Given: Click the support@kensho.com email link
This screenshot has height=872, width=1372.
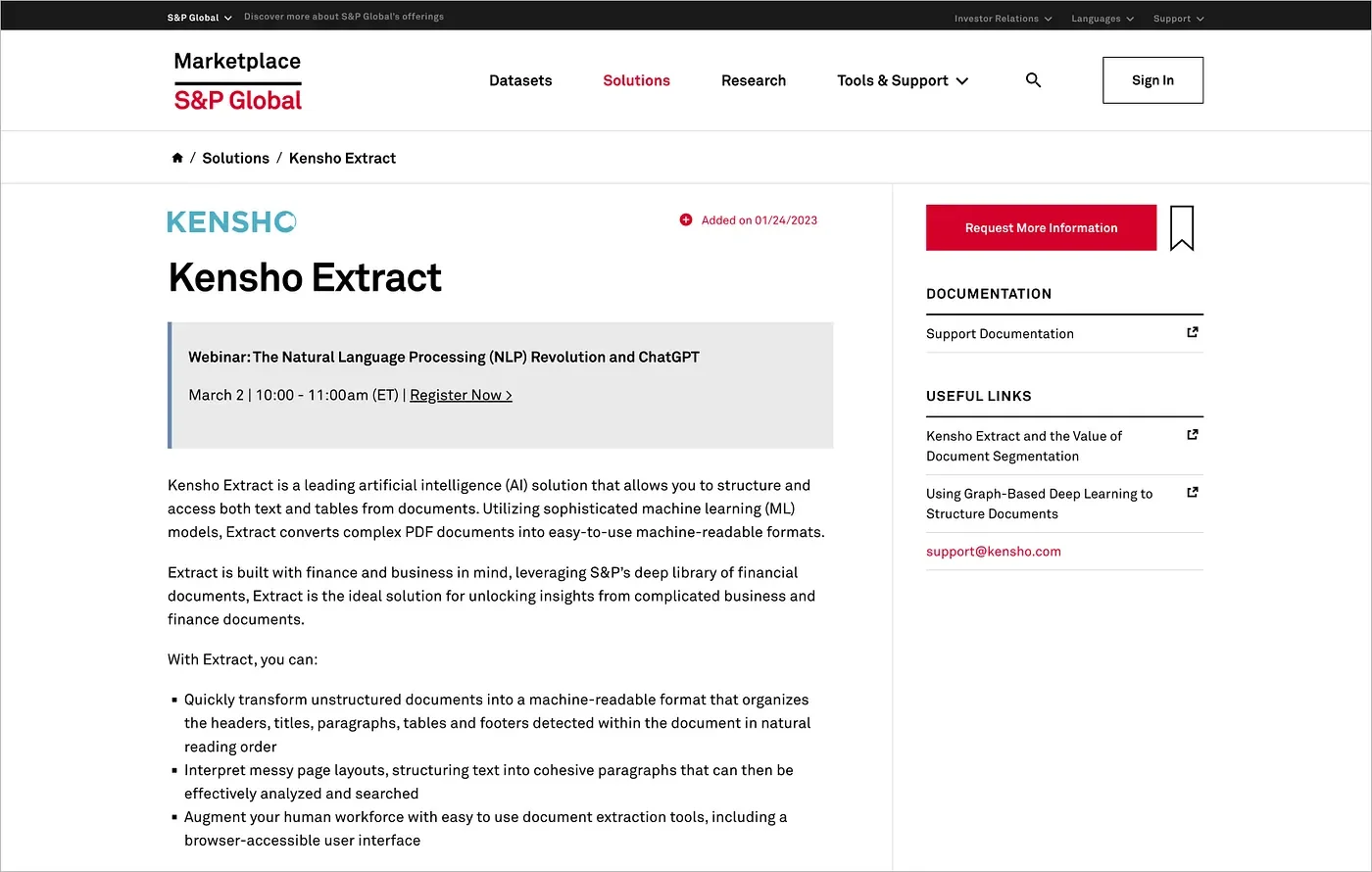Looking at the screenshot, I should pyautogui.click(x=994, y=551).
